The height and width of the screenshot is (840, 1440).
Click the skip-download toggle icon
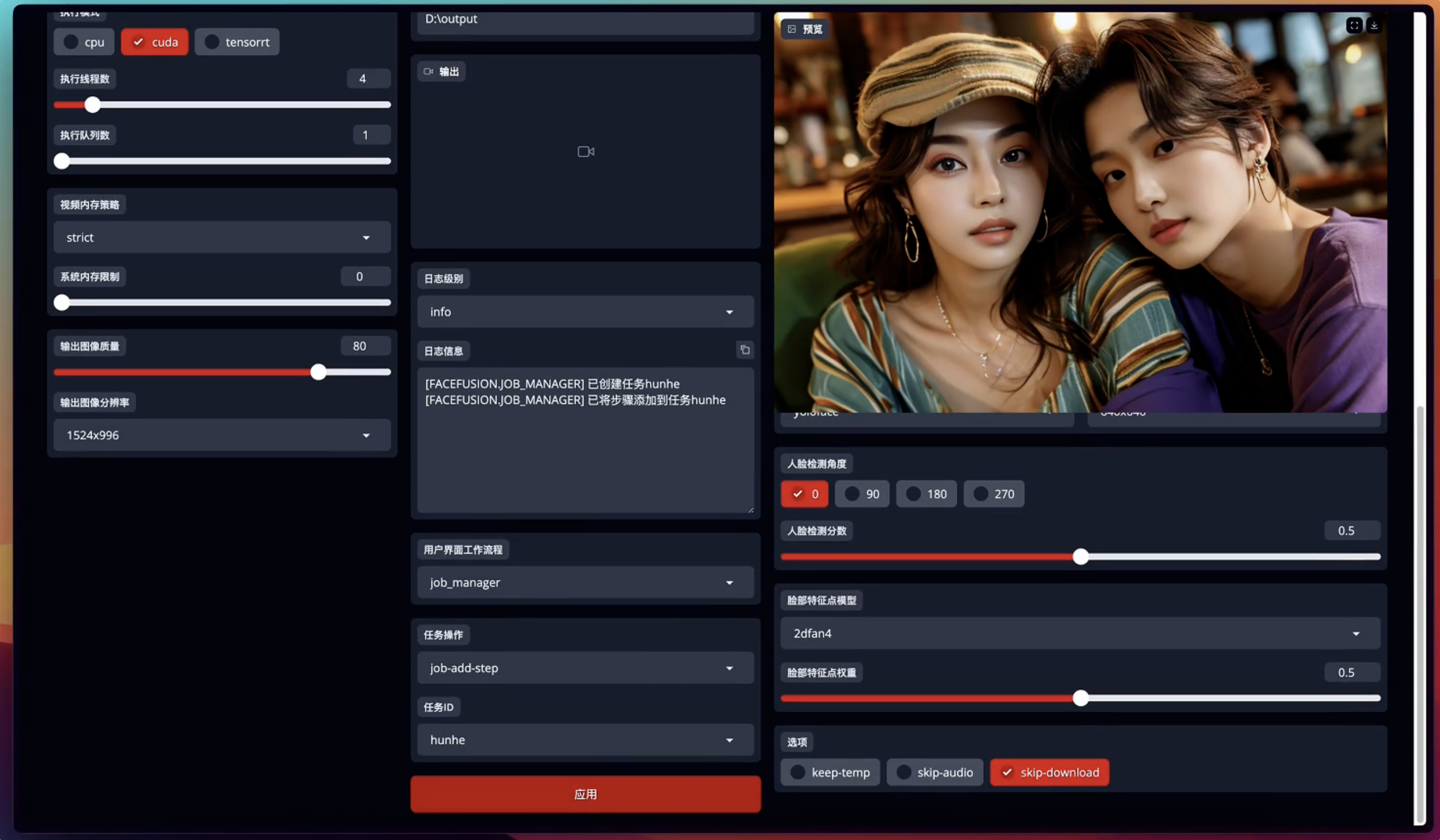pos(1006,771)
